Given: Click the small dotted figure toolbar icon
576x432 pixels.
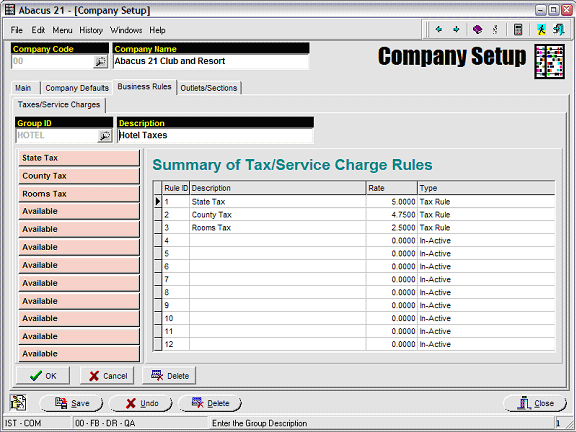Looking at the screenshot, I should point(495,29).
